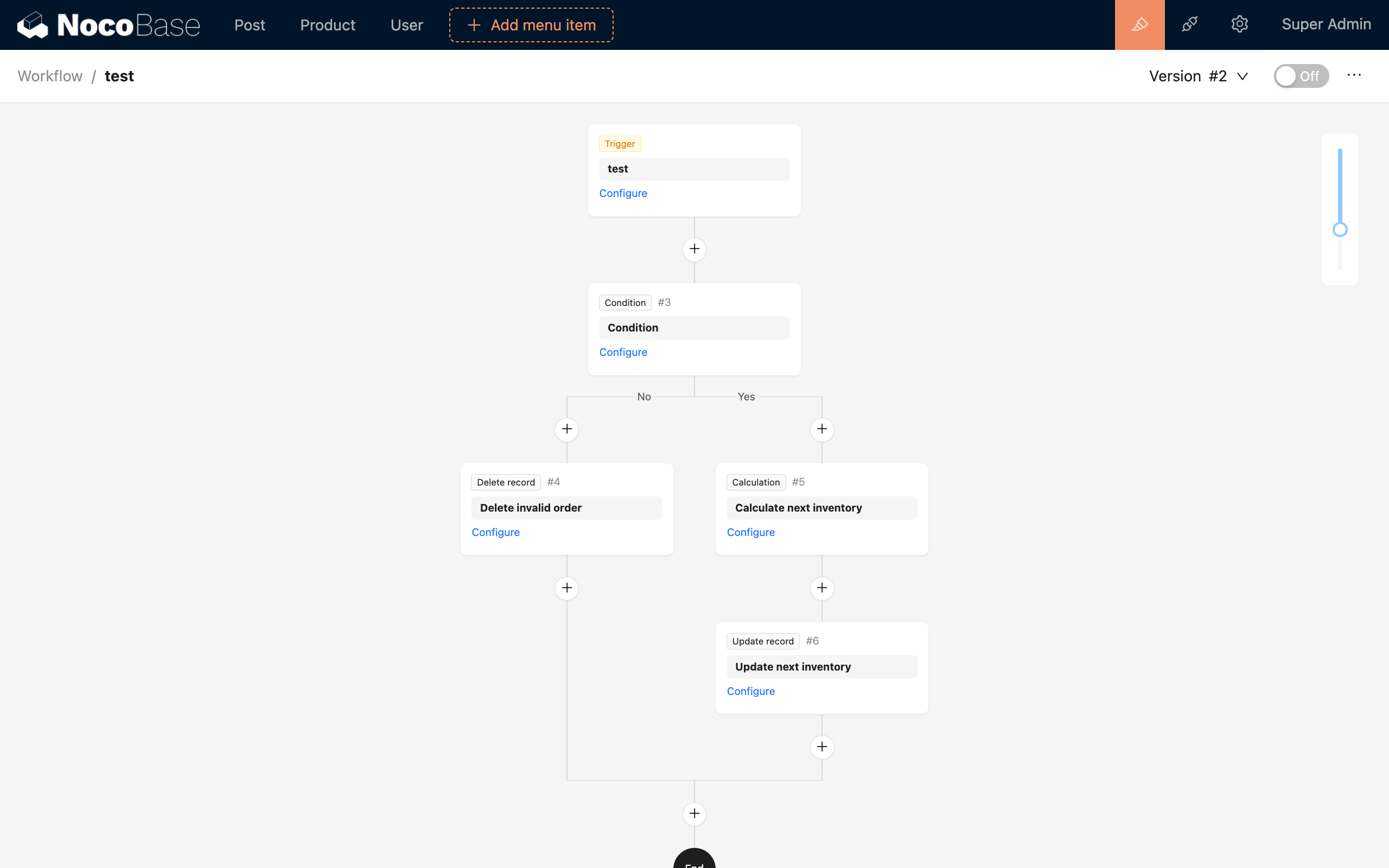Add a node after the trigger
Image resolution: width=1389 pixels, height=868 pixels.
click(694, 248)
